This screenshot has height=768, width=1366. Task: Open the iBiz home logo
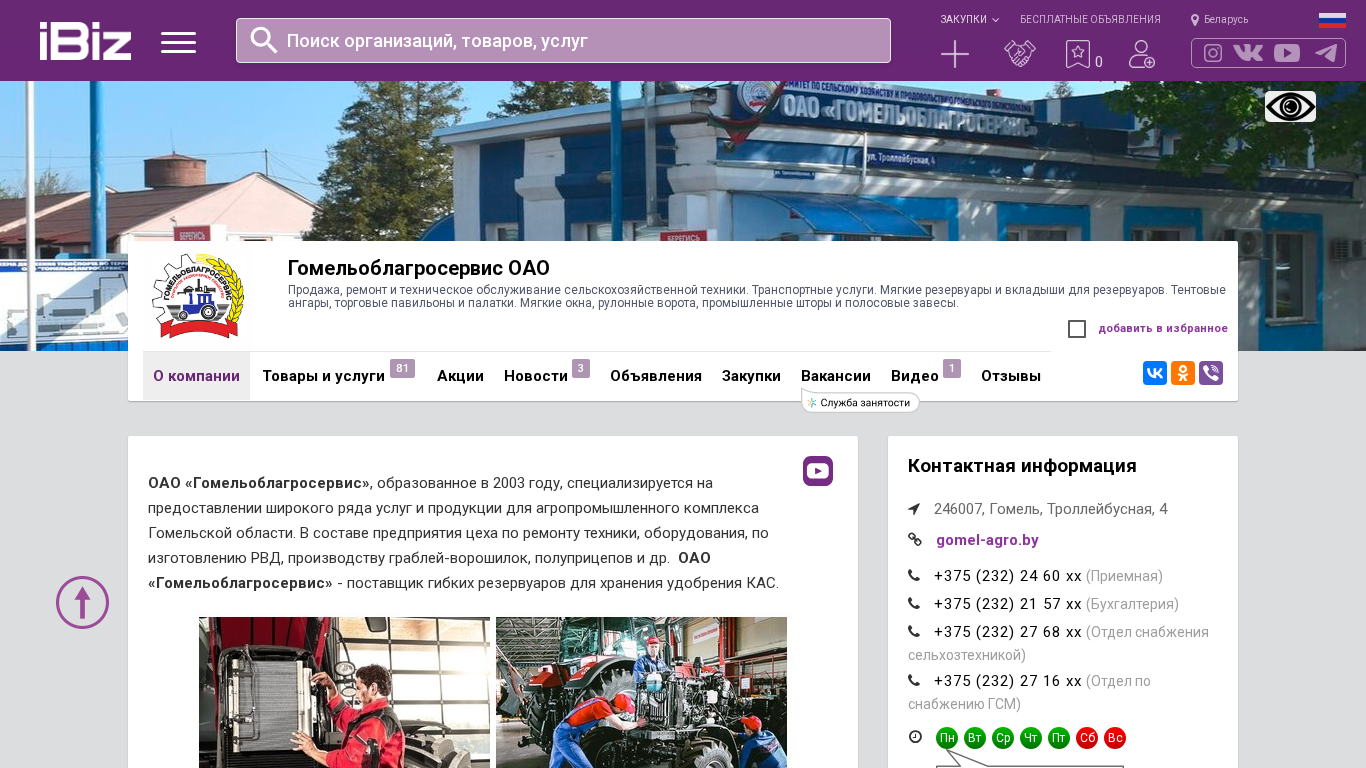click(85, 41)
